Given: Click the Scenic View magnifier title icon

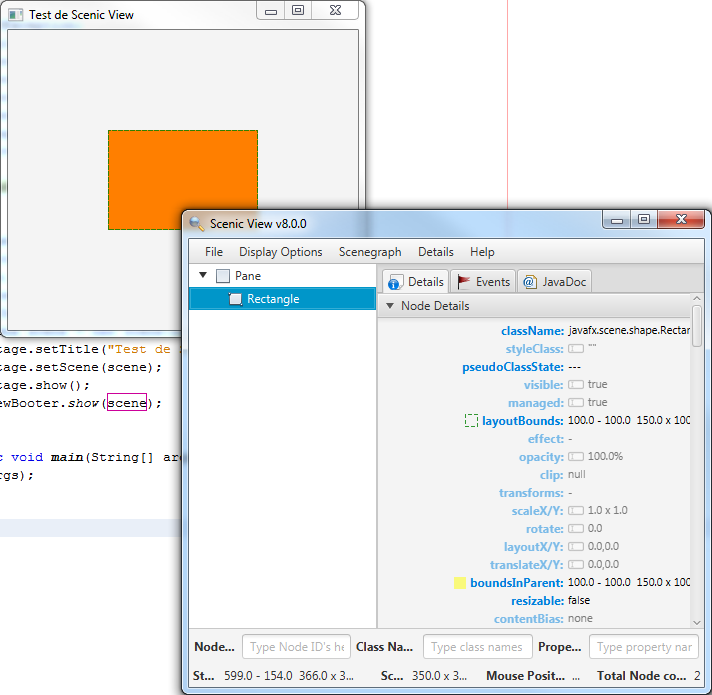Looking at the screenshot, I should click(x=197, y=223).
